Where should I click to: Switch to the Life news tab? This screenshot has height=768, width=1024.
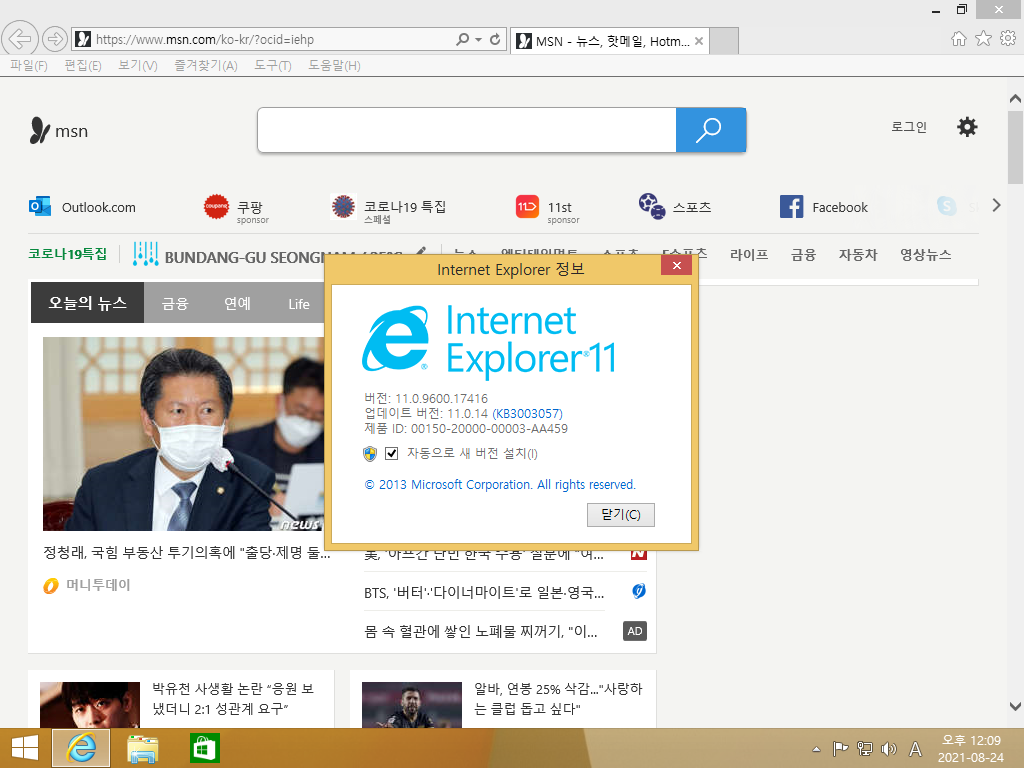299,304
